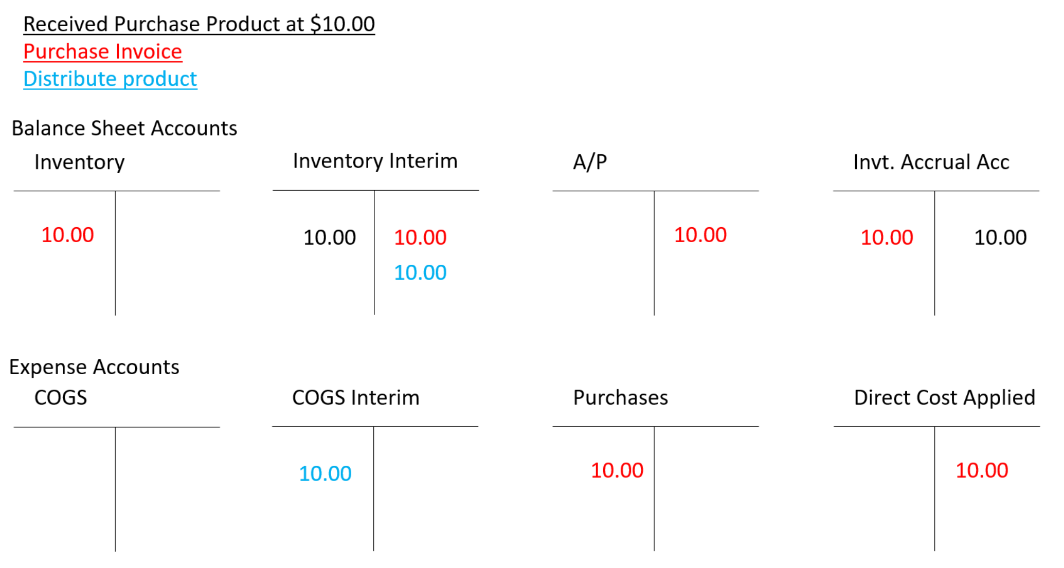Click the COGS Interim account title
1064x568 pixels.
356,398
